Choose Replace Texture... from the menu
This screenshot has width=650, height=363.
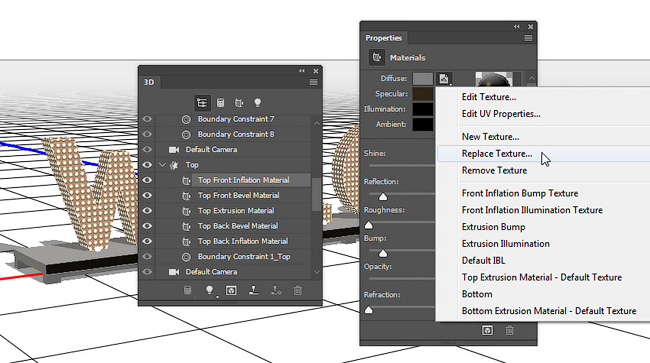(x=497, y=154)
